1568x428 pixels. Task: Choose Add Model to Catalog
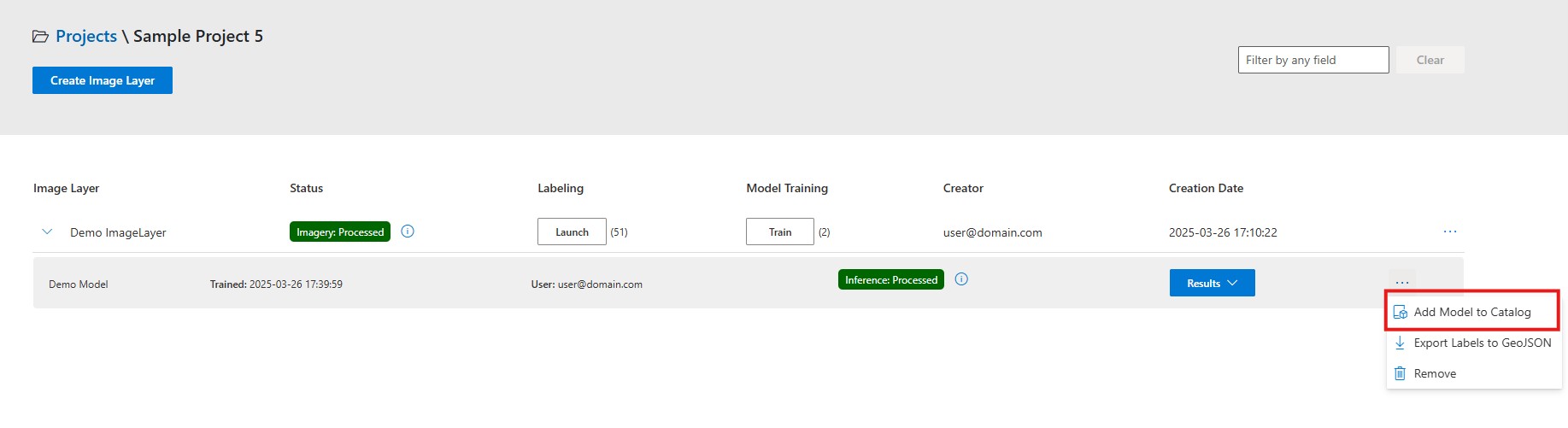coord(1473,312)
